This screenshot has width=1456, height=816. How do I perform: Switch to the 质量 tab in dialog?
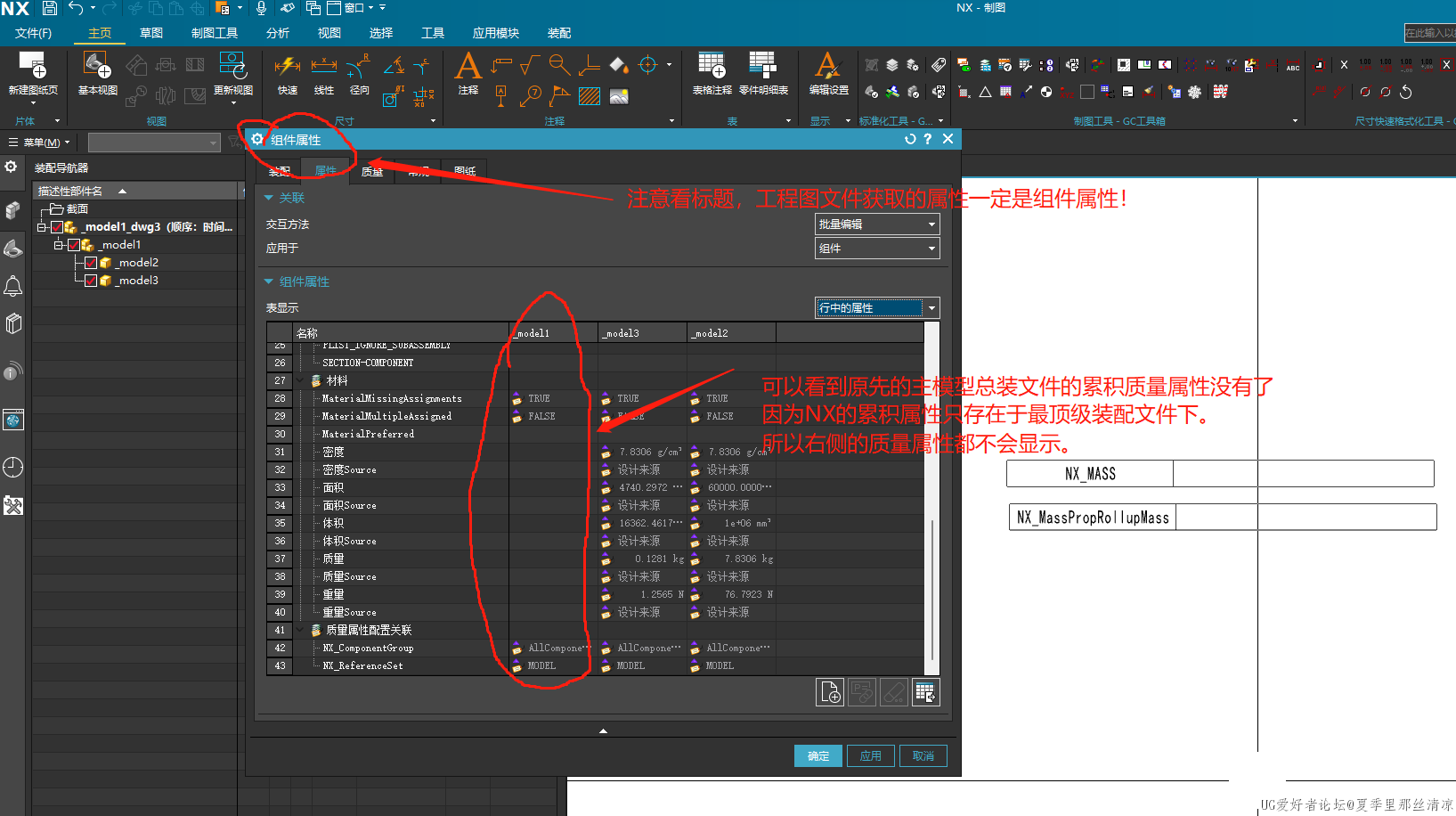[x=372, y=172]
